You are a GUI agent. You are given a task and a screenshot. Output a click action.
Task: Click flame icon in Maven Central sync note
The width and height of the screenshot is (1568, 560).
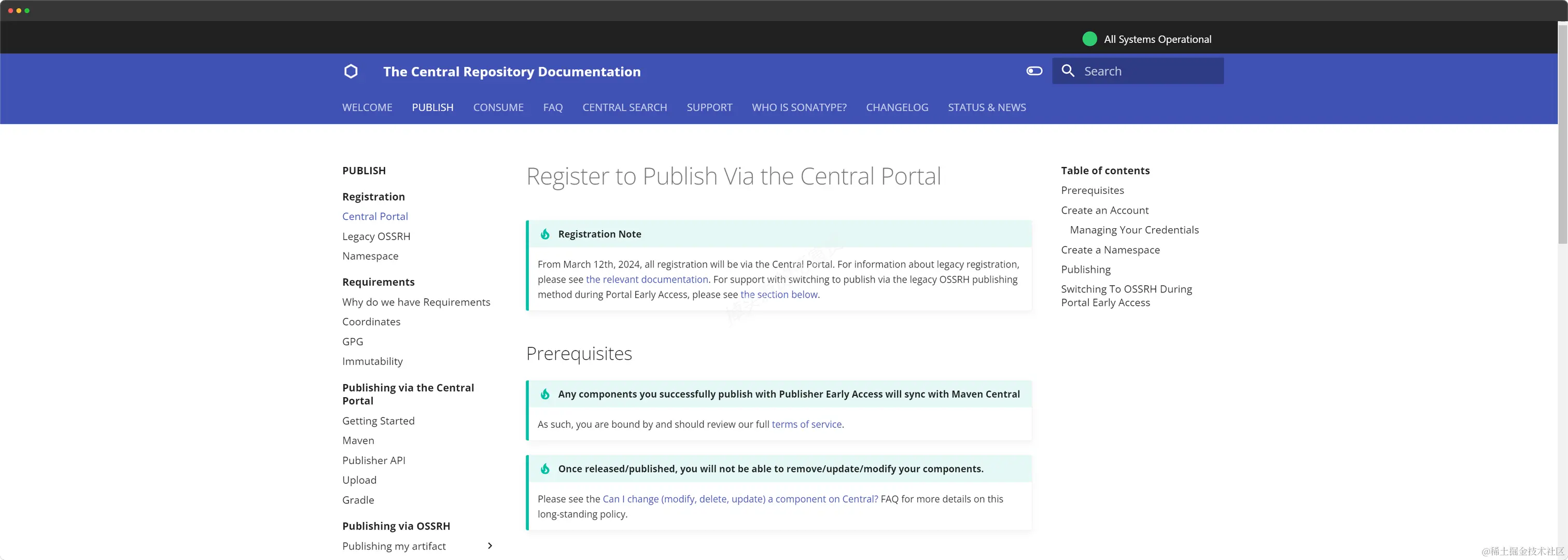pos(545,395)
